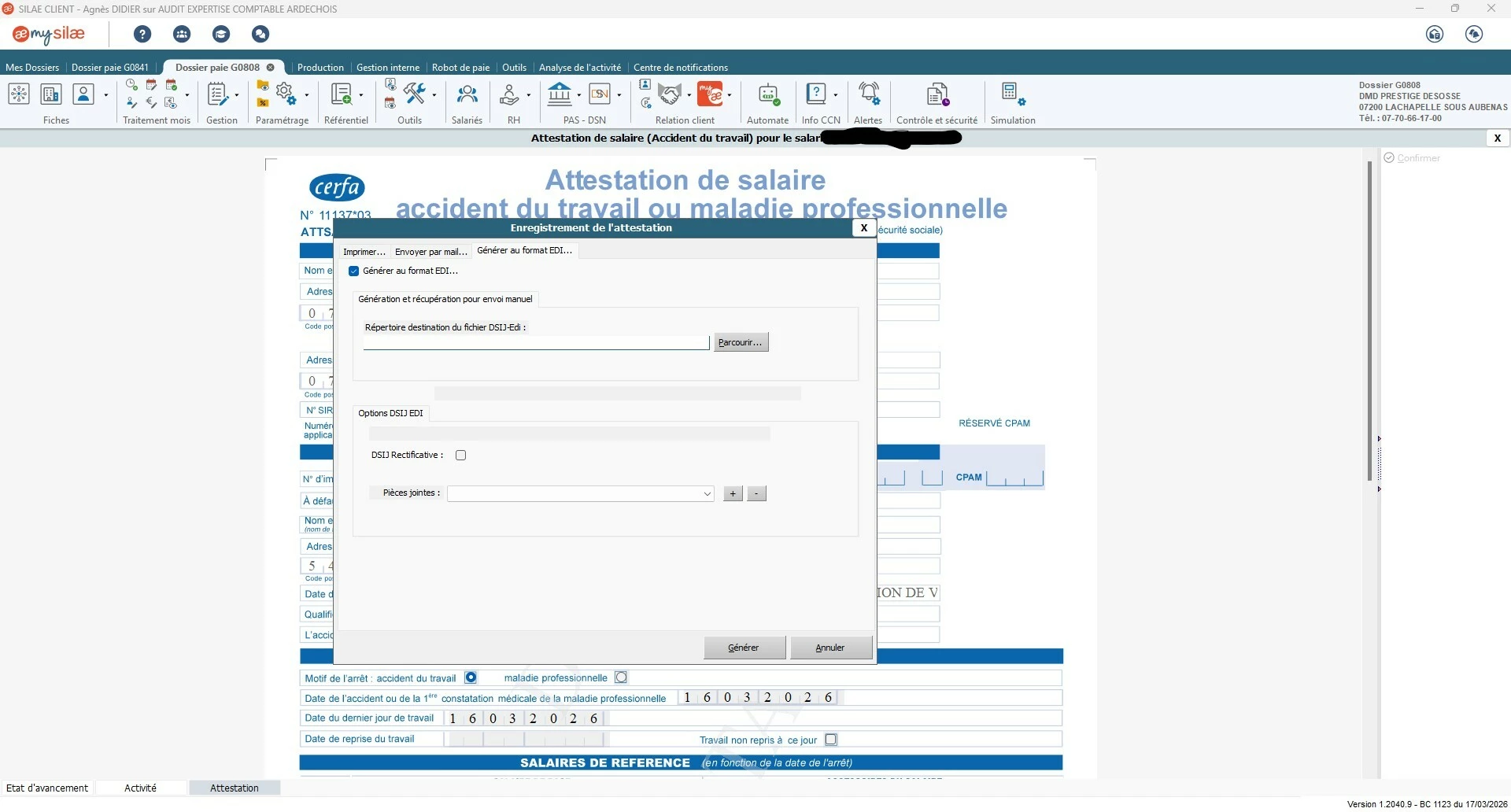
Task: Click the 'Parcourir...' browse button
Action: [741, 342]
